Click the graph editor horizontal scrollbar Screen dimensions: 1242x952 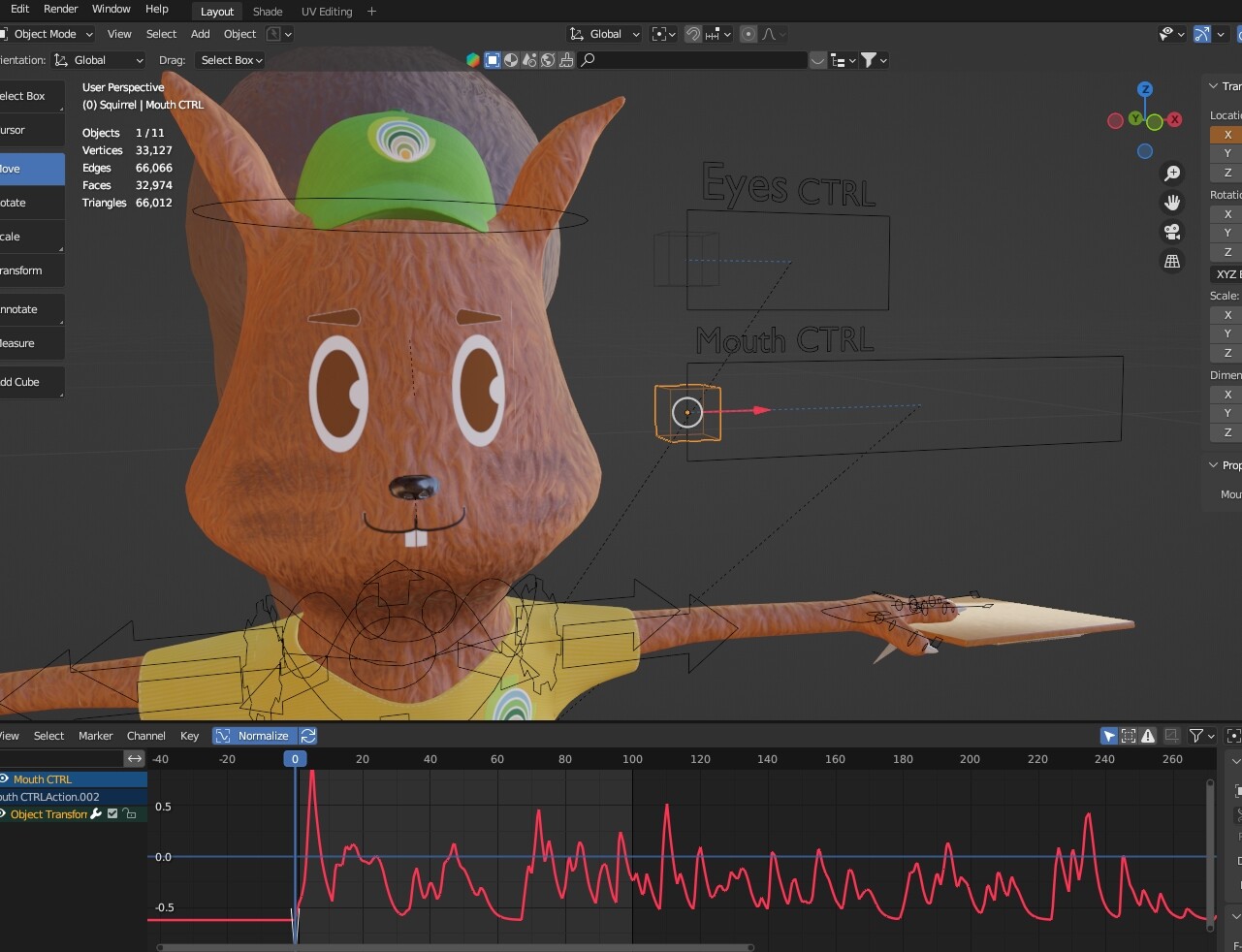(454, 947)
